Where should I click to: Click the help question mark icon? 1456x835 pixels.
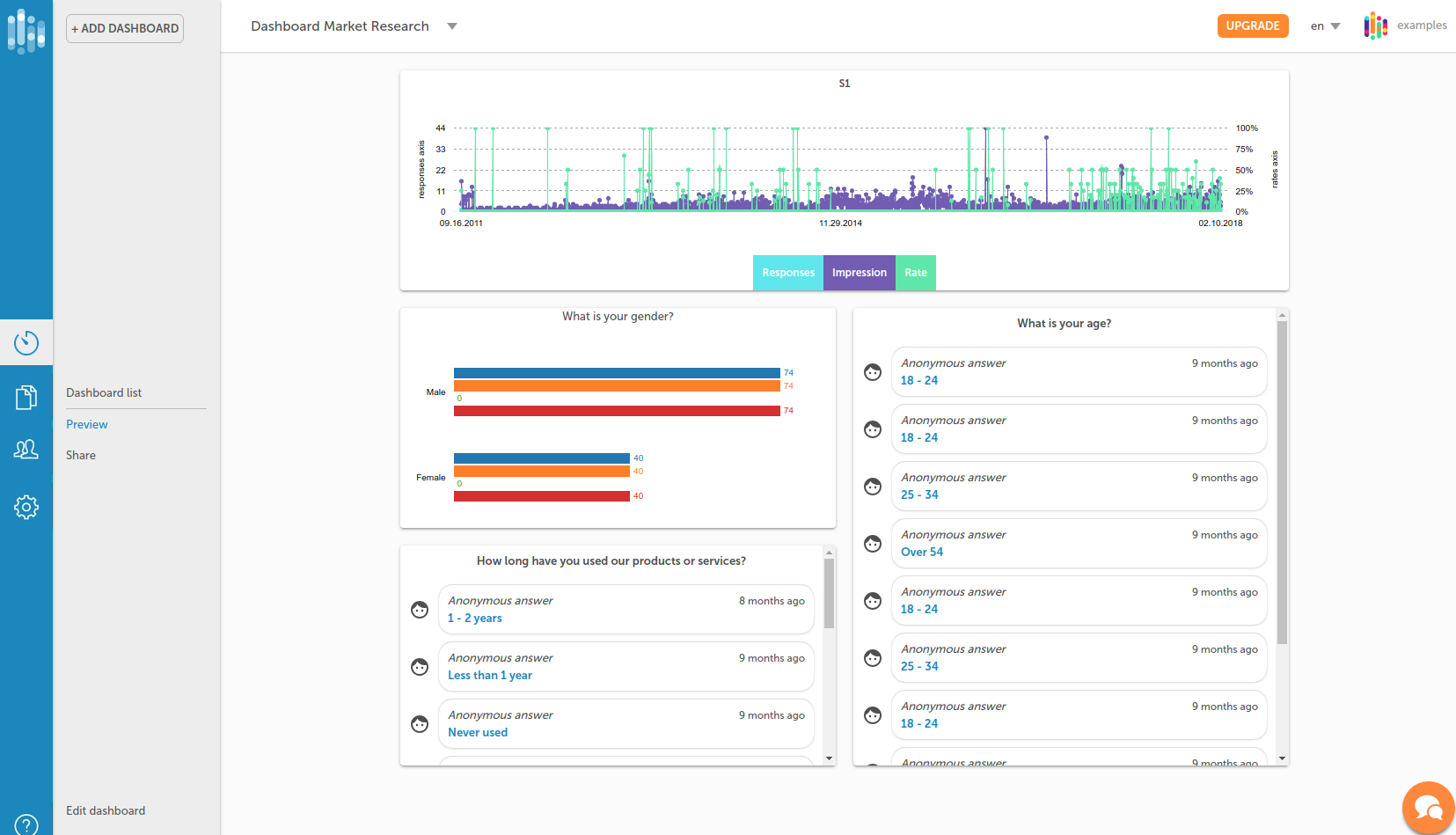26,824
